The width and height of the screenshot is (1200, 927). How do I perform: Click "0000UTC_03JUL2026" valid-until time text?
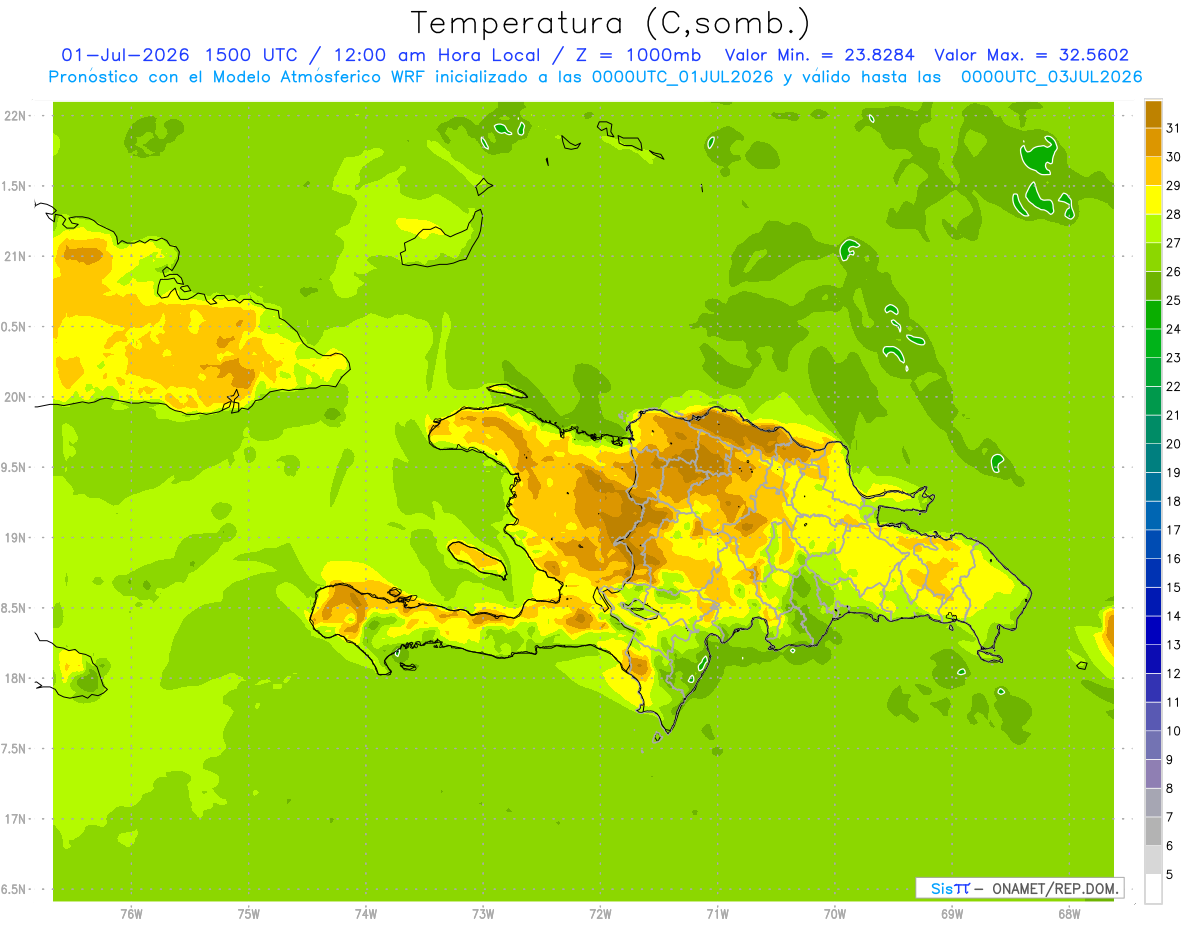click(x=1051, y=77)
